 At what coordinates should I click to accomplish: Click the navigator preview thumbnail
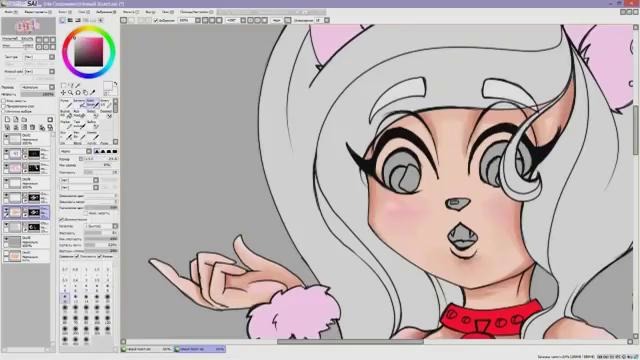pyautogui.click(x=29, y=27)
